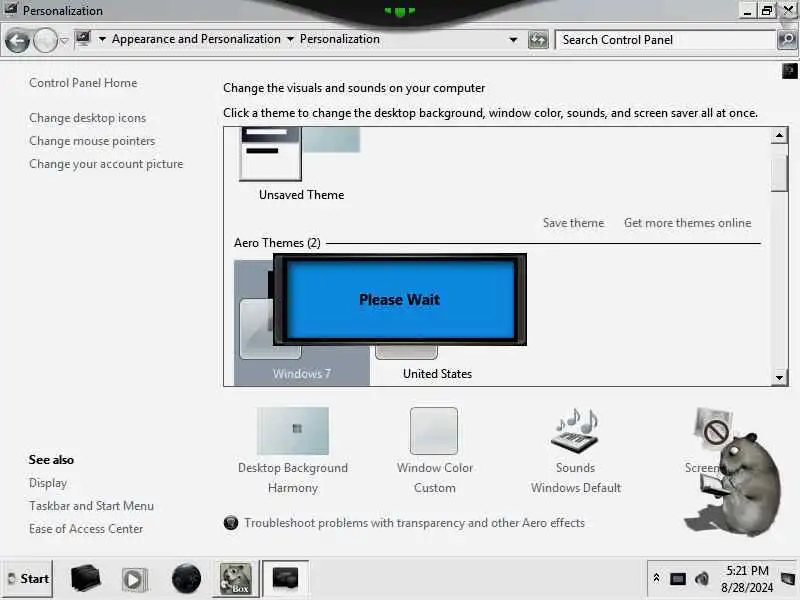Open Desktop Background Harmony settings
This screenshot has height=600, width=800.
(293, 451)
